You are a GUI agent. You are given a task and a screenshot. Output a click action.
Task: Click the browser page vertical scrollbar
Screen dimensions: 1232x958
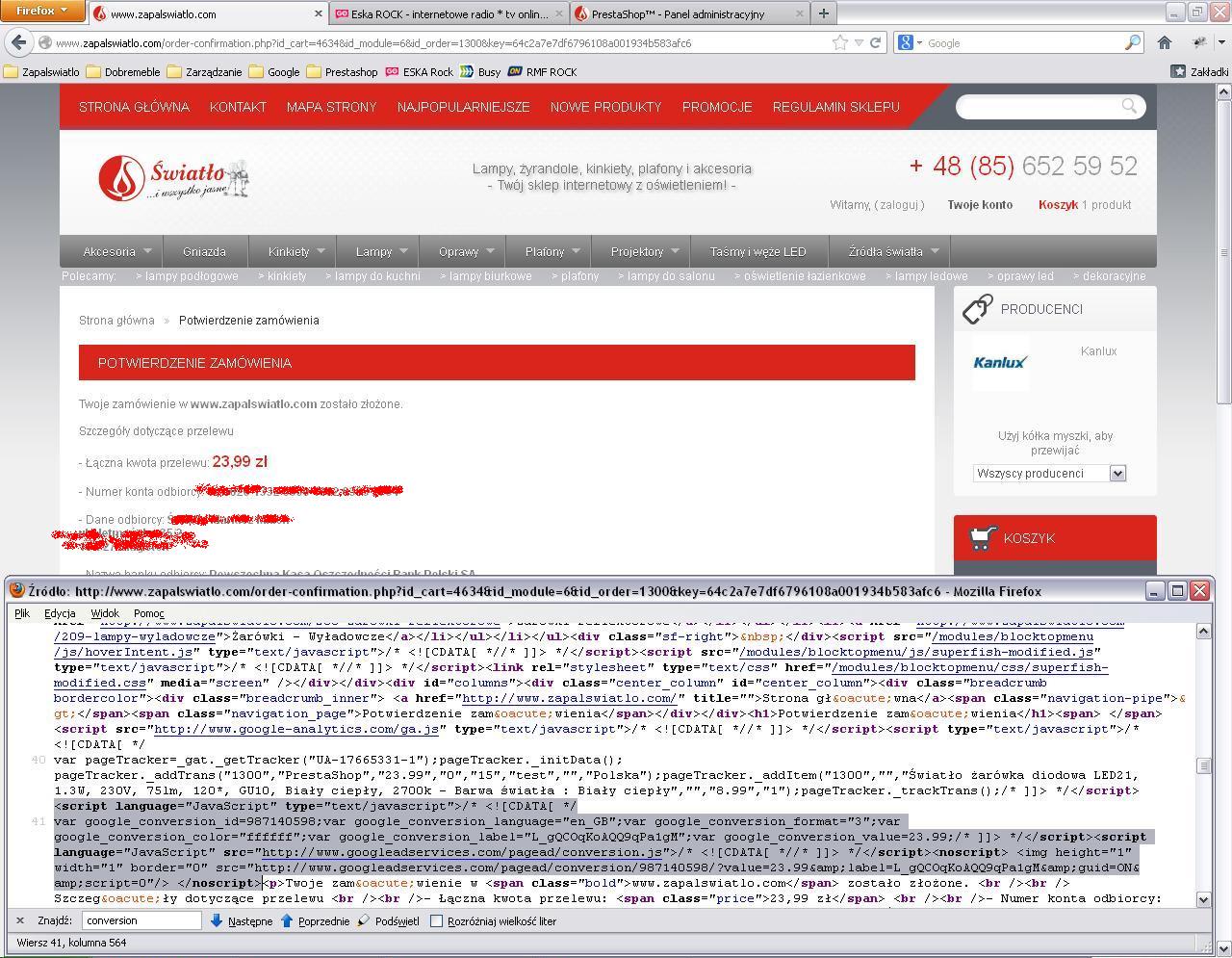click(x=1223, y=250)
